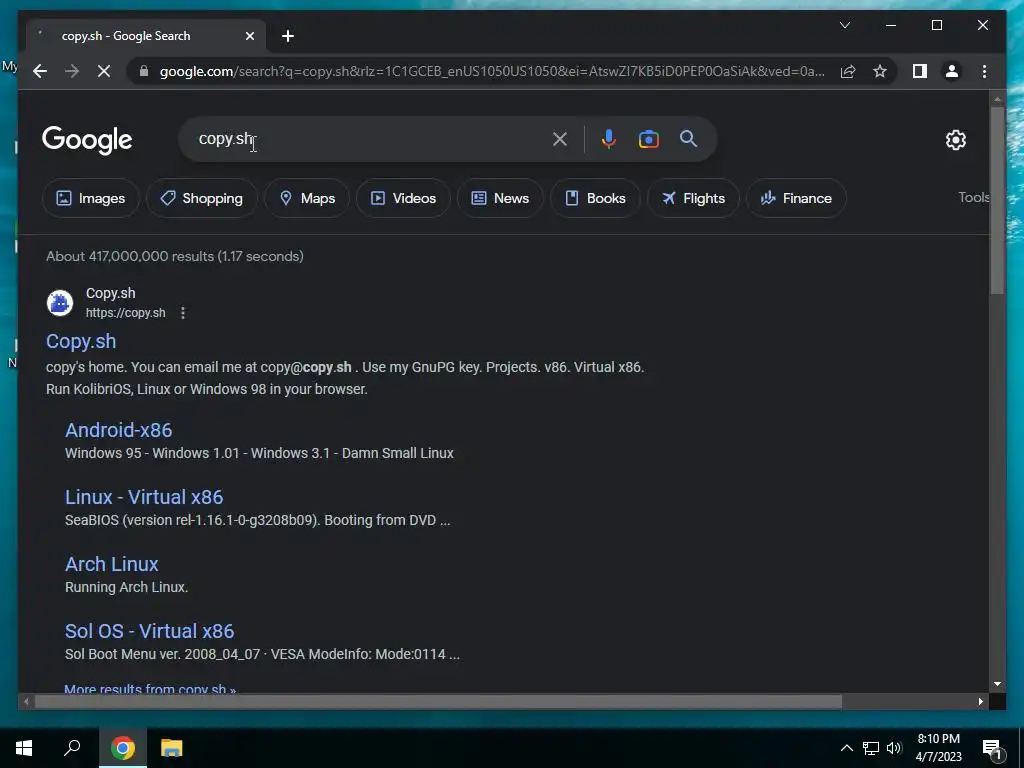Open Windows taskbar search

(72, 748)
